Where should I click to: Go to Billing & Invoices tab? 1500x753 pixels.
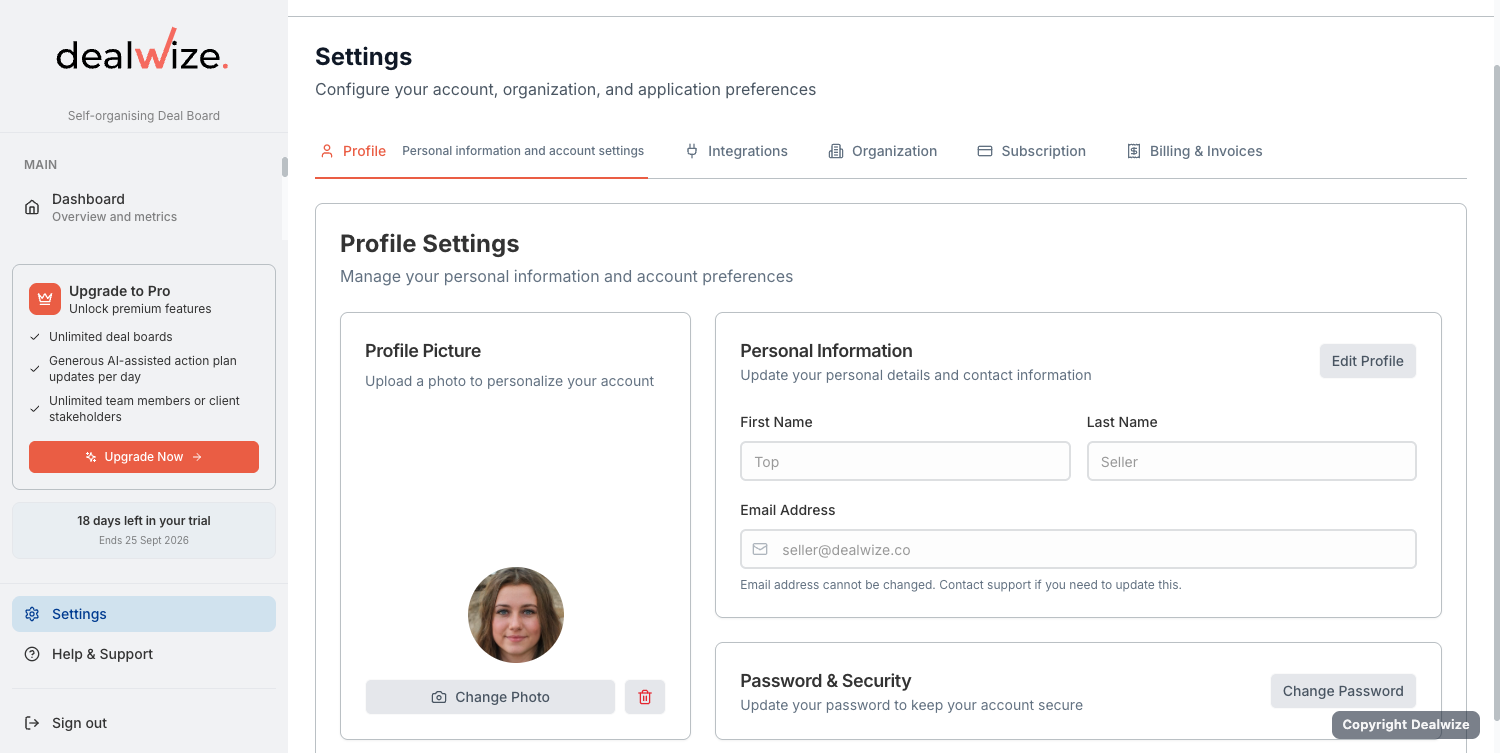coord(1195,151)
